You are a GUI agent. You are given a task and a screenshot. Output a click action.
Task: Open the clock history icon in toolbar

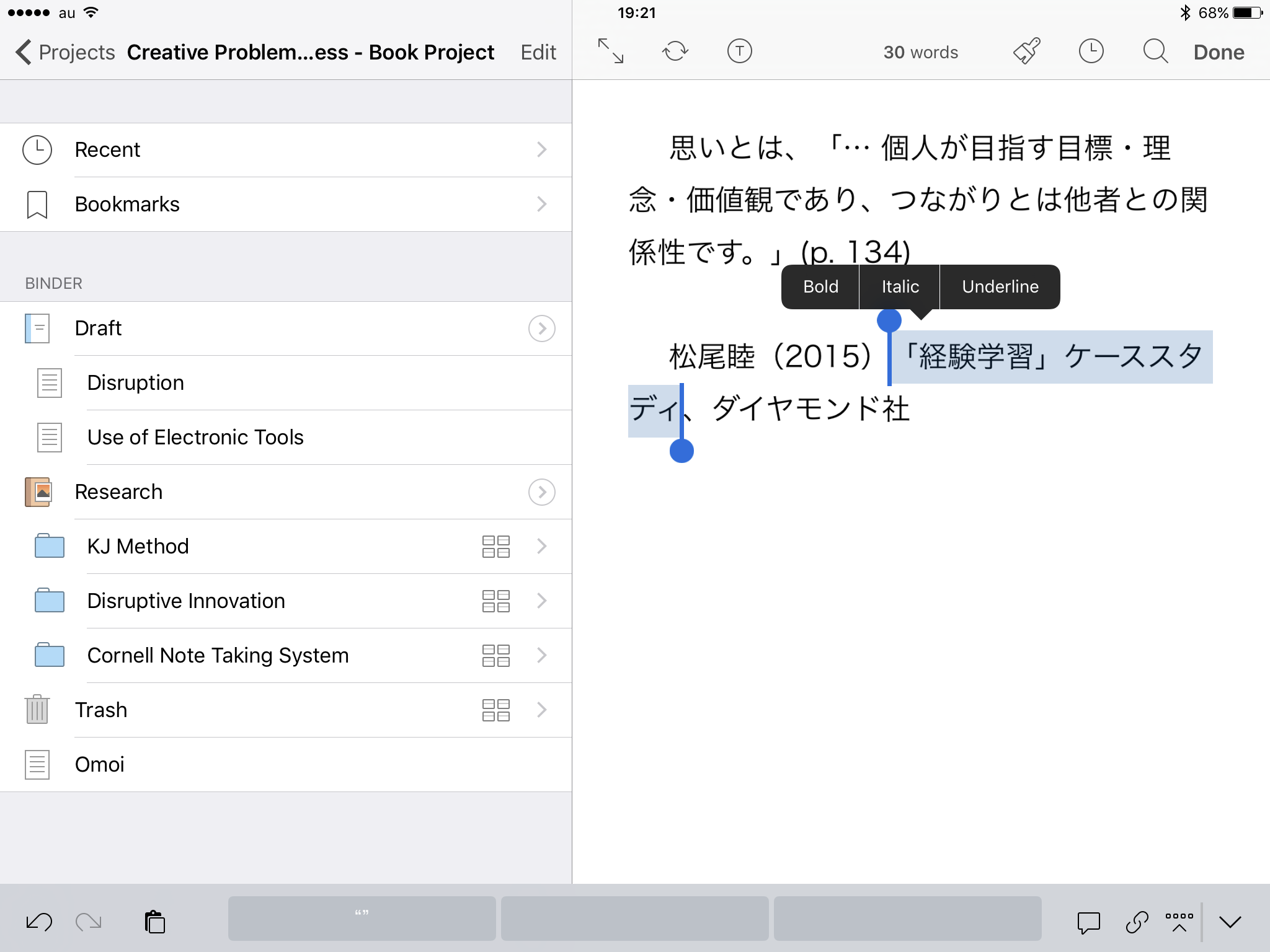click(1091, 51)
